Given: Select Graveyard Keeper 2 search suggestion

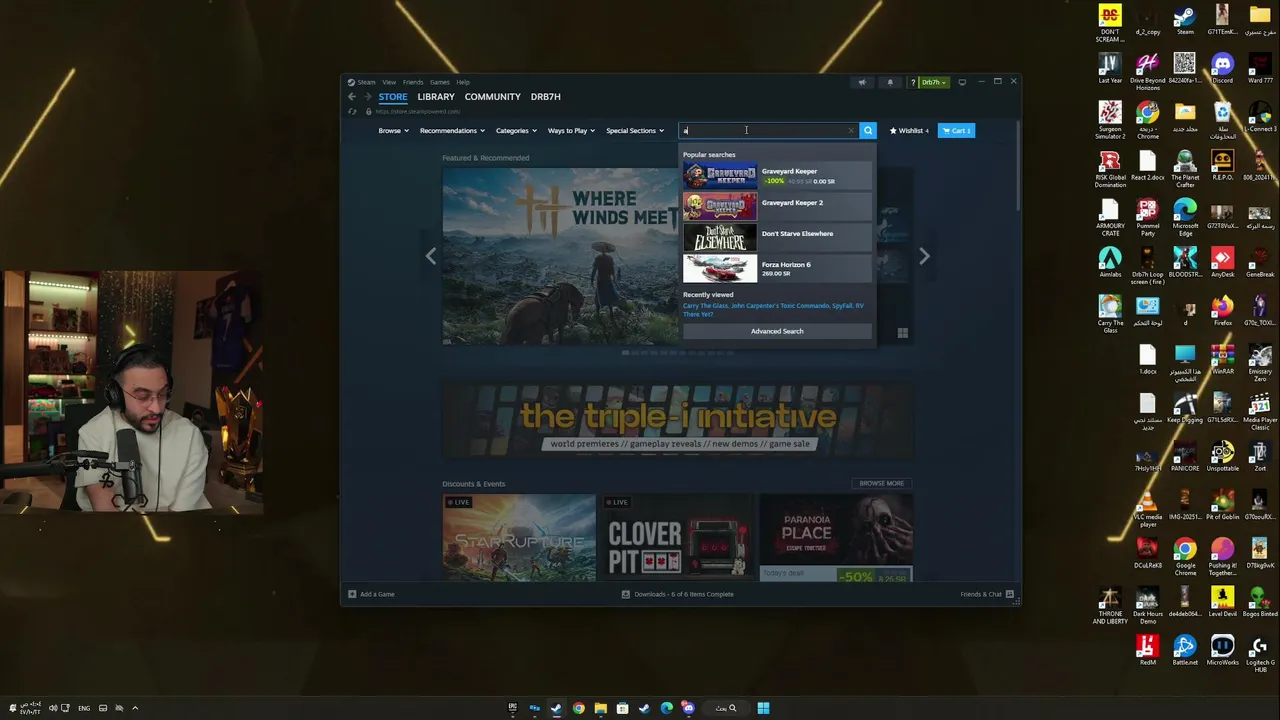Looking at the screenshot, I should 777,207.
